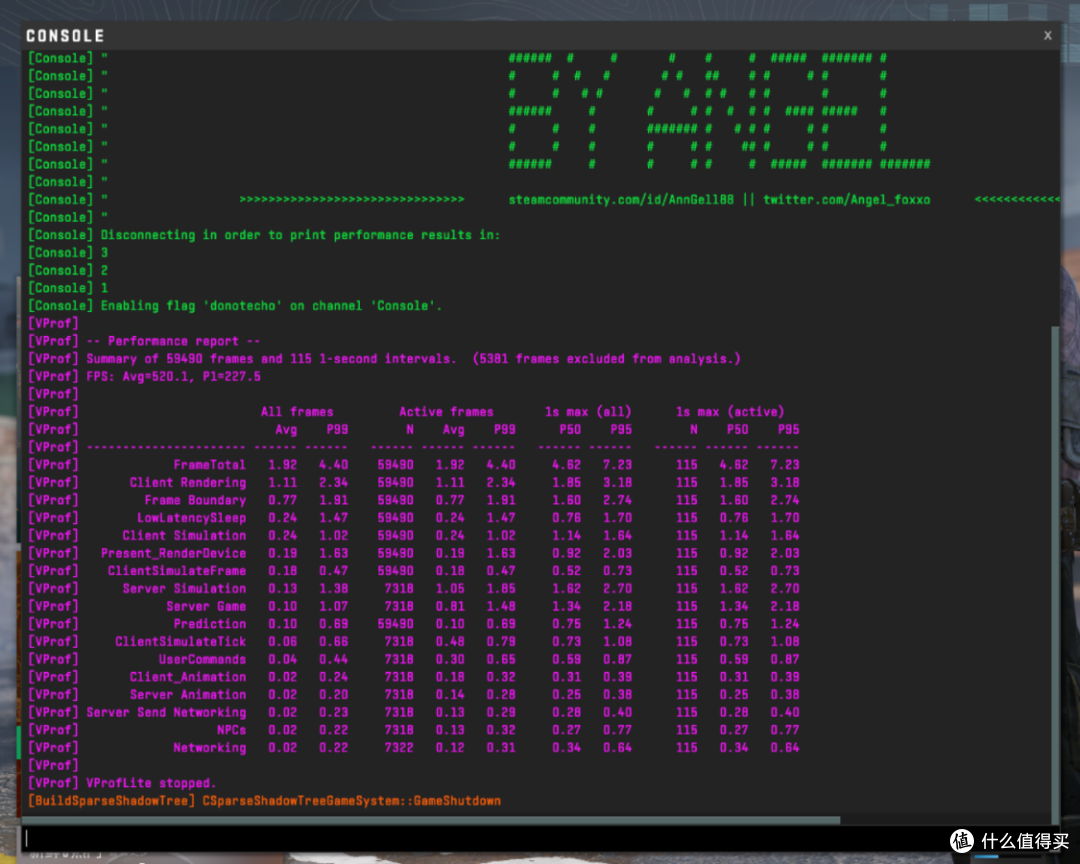Click the 'Server Simulation' row label
The image size is (1080, 864).
click(184, 588)
